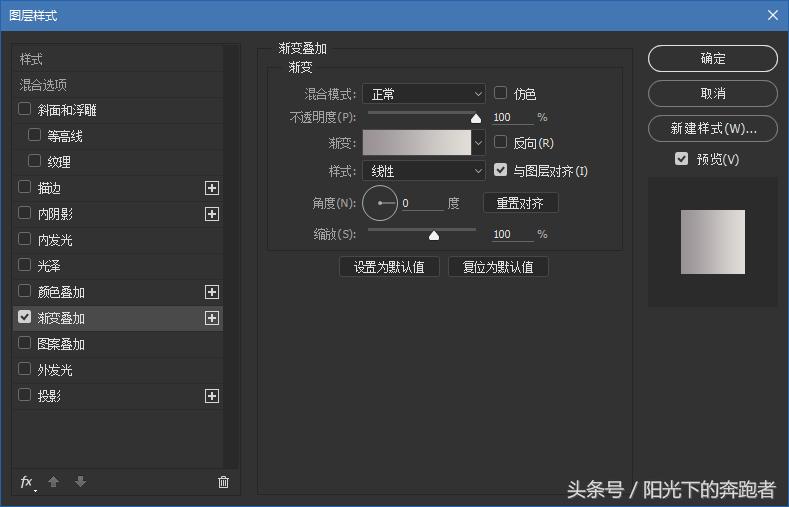789x507 pixels.
Task: Click 缩放 scale slider handle
Action: click(434, 235)
